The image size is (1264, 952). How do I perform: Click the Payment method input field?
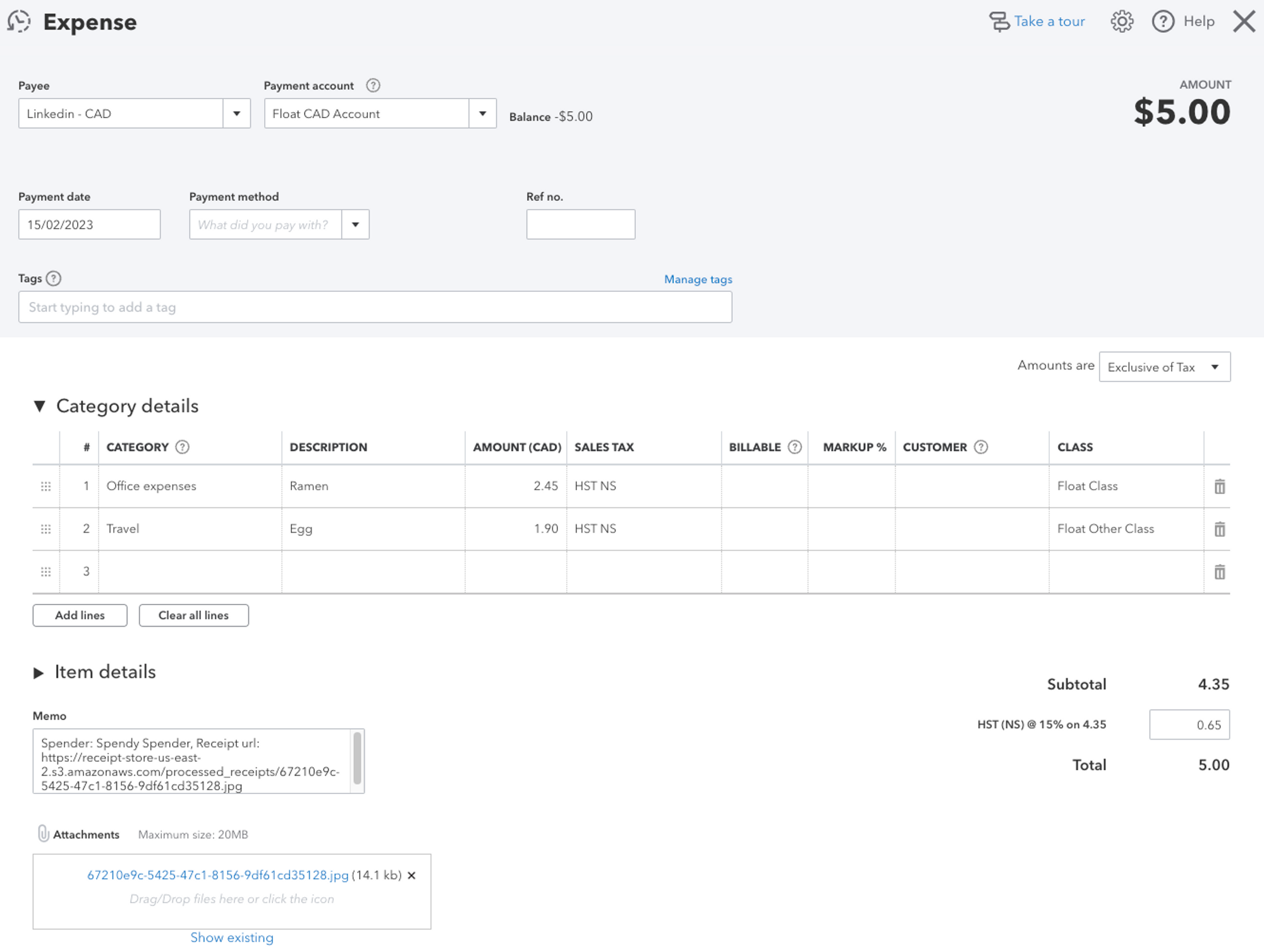[265, 225]
